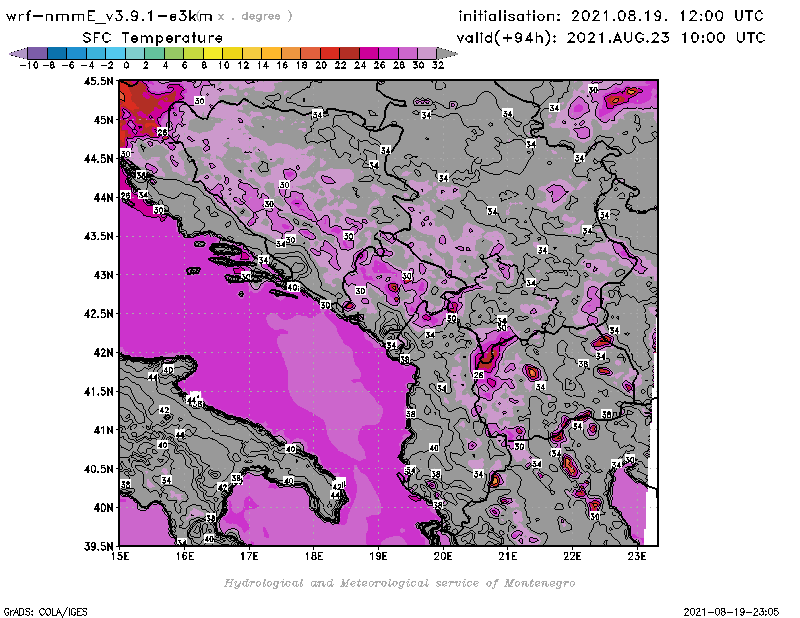The image size is (800, 618).
Task: Click the purple swatch between -10 and -8
Action: pos(38,53)
